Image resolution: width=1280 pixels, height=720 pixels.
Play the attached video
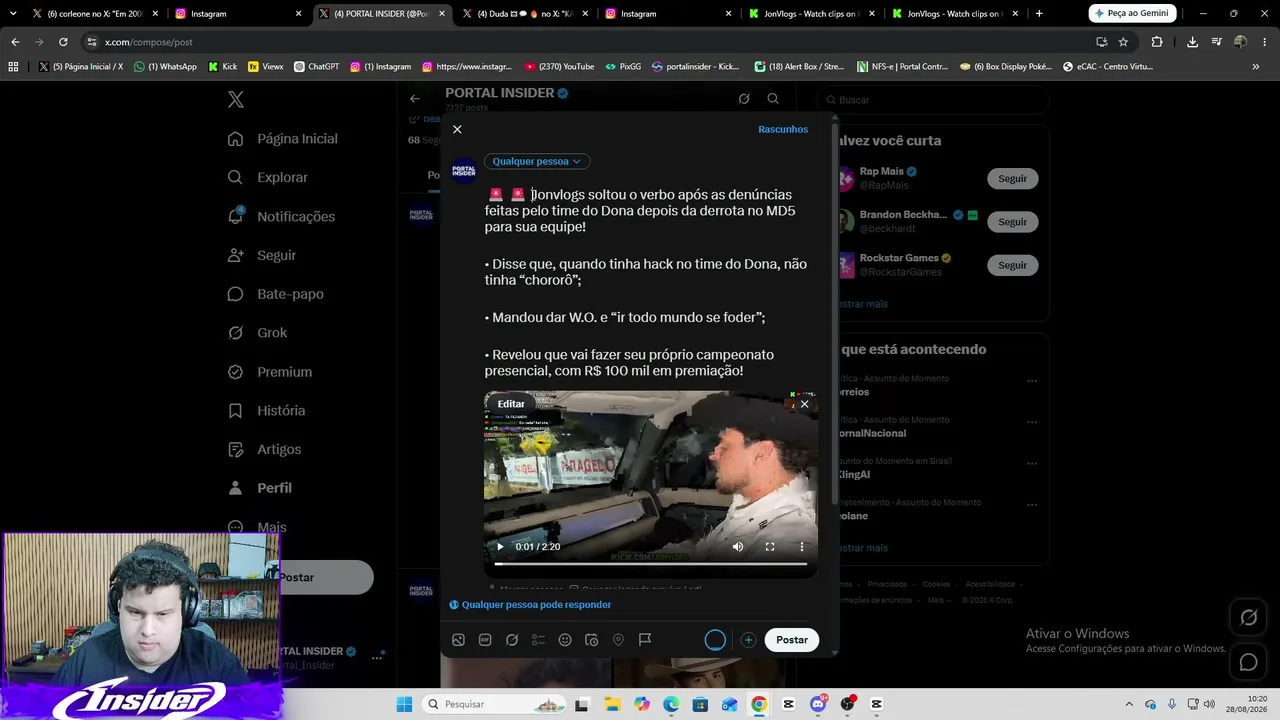coord(500,547)
